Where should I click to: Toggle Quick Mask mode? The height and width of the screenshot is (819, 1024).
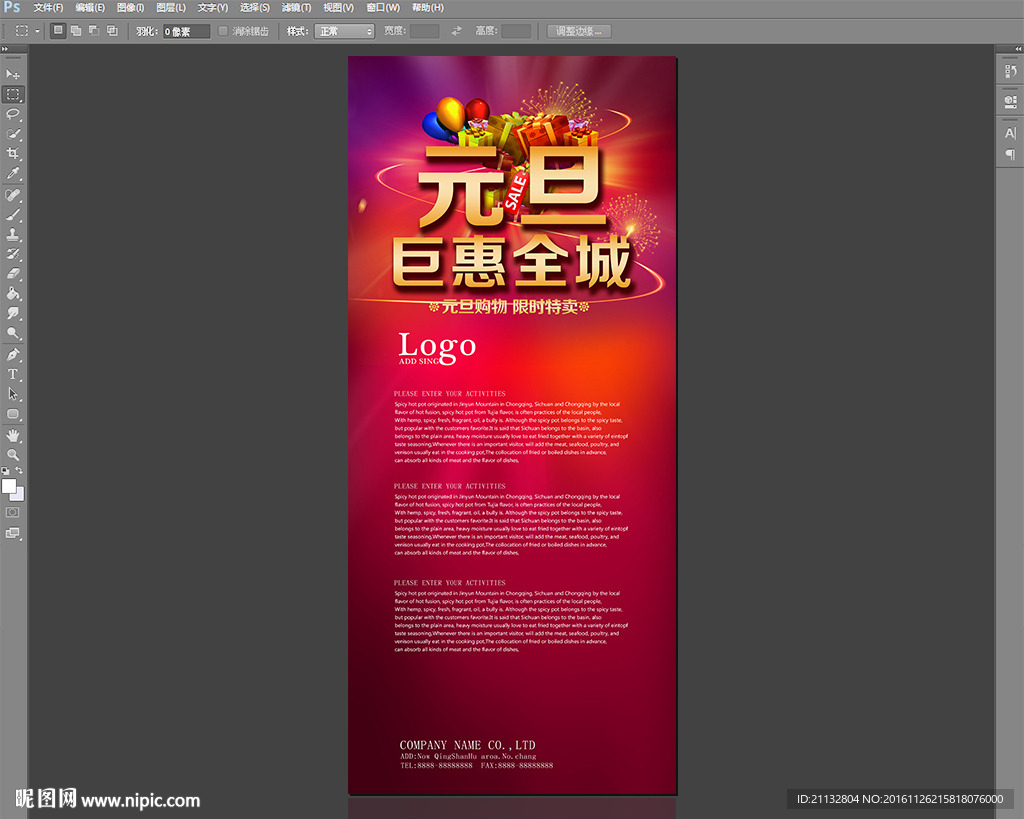pyautogui.click(x=13, y=511)
